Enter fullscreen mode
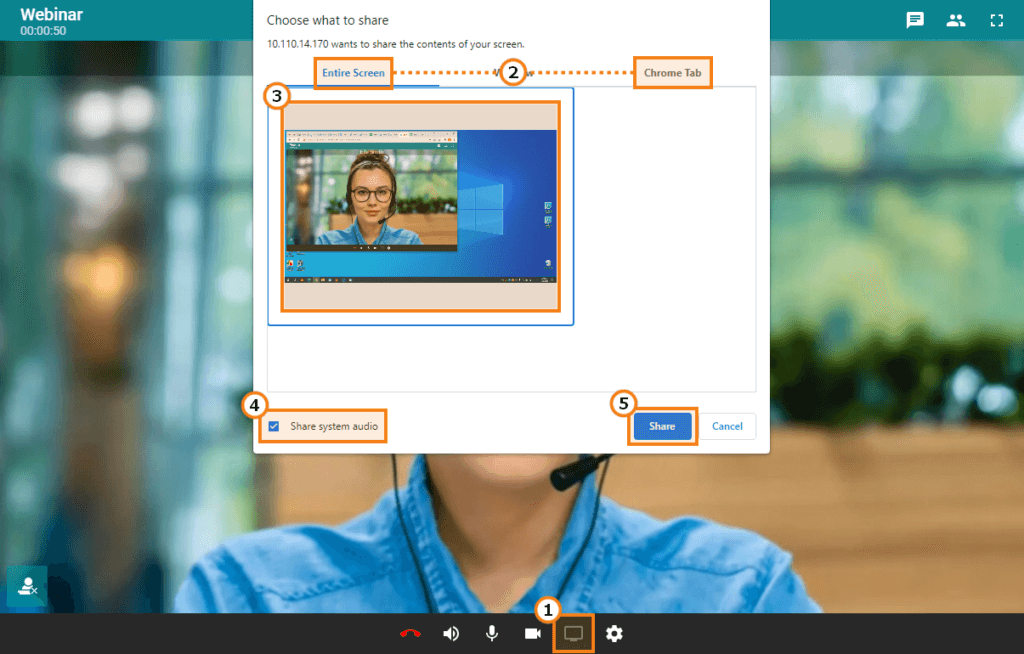 click(996, 20)
